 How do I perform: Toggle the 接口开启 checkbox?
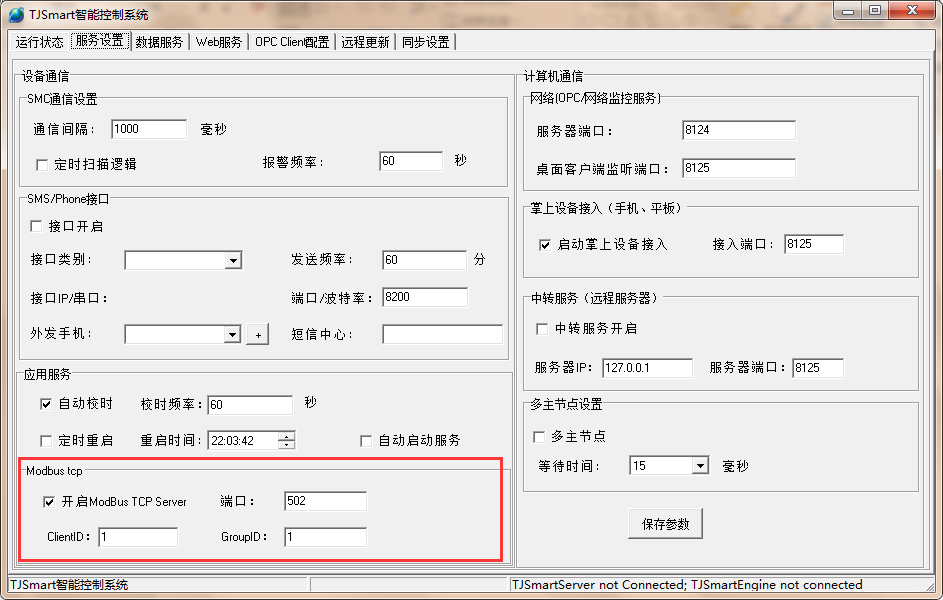click(x=37, y=227)
